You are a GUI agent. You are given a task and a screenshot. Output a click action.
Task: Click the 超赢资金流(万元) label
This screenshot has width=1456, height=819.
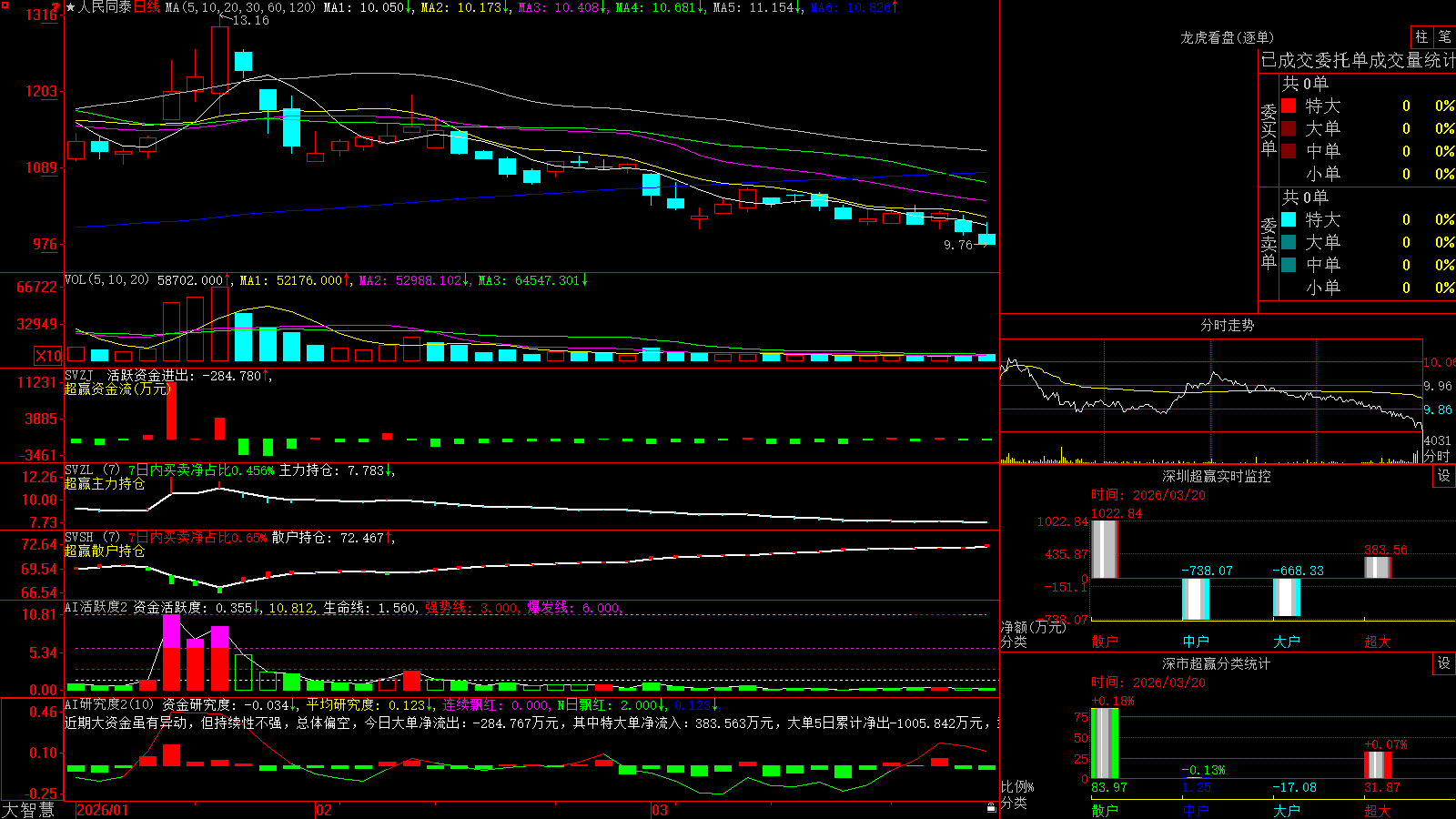(x=117, y=389)
